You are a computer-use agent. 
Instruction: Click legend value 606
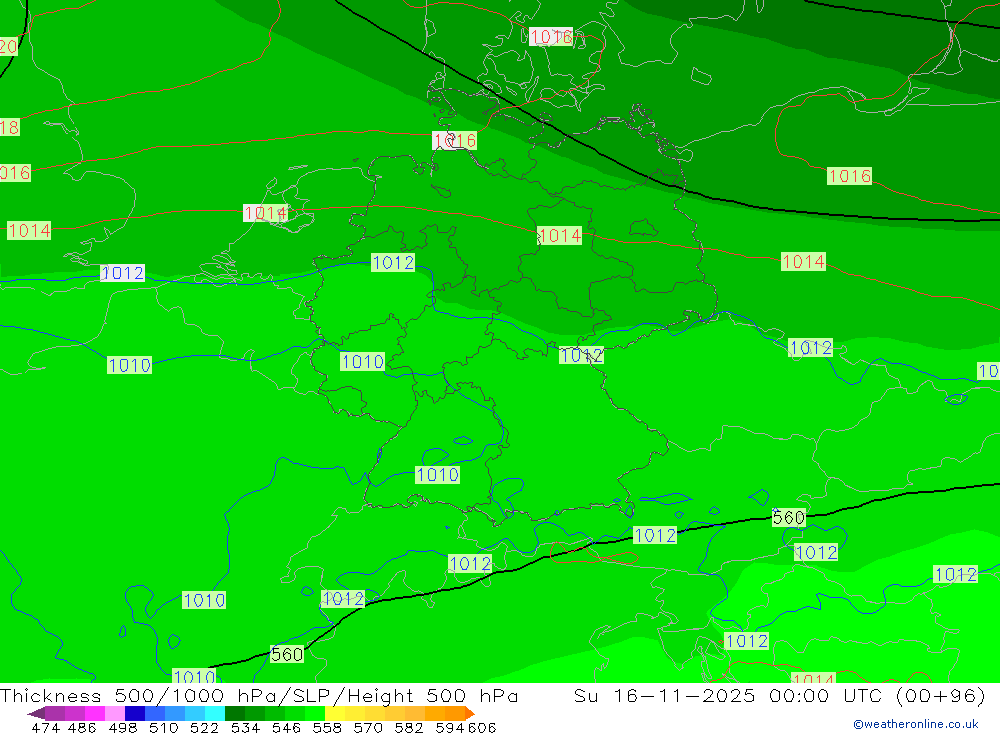coord(482,727)
